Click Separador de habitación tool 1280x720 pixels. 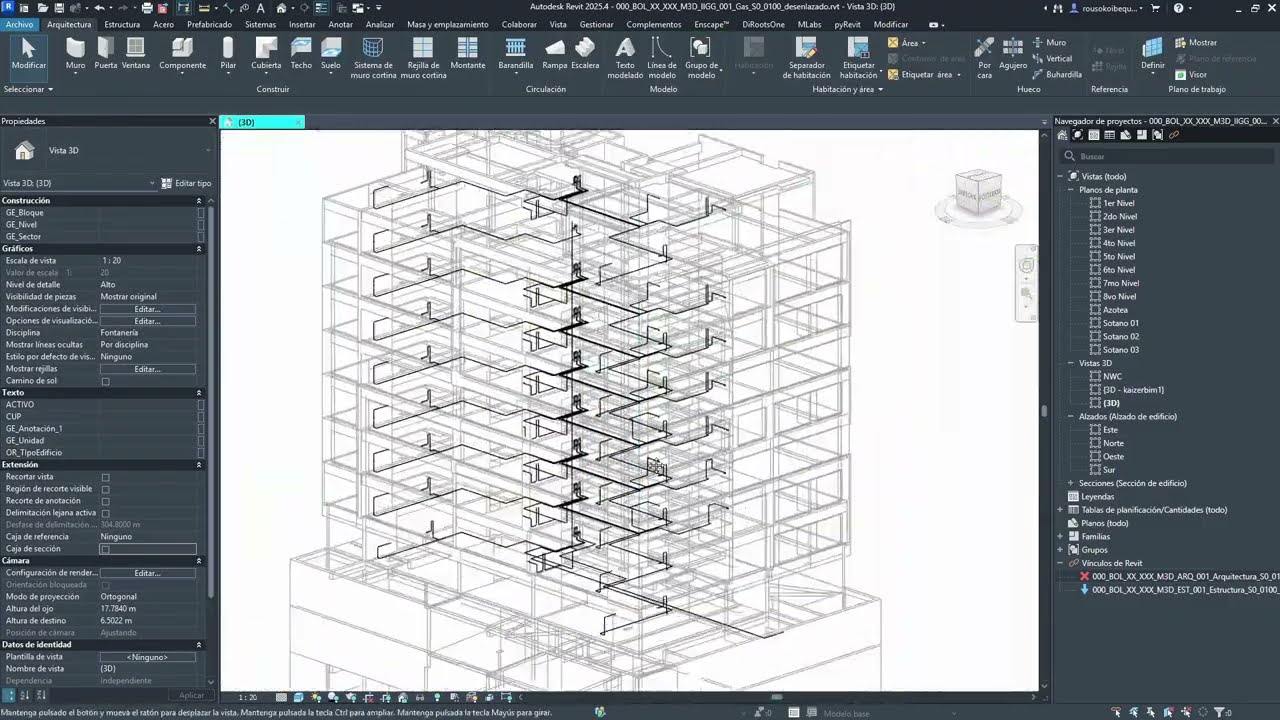[x=807, y=58]
